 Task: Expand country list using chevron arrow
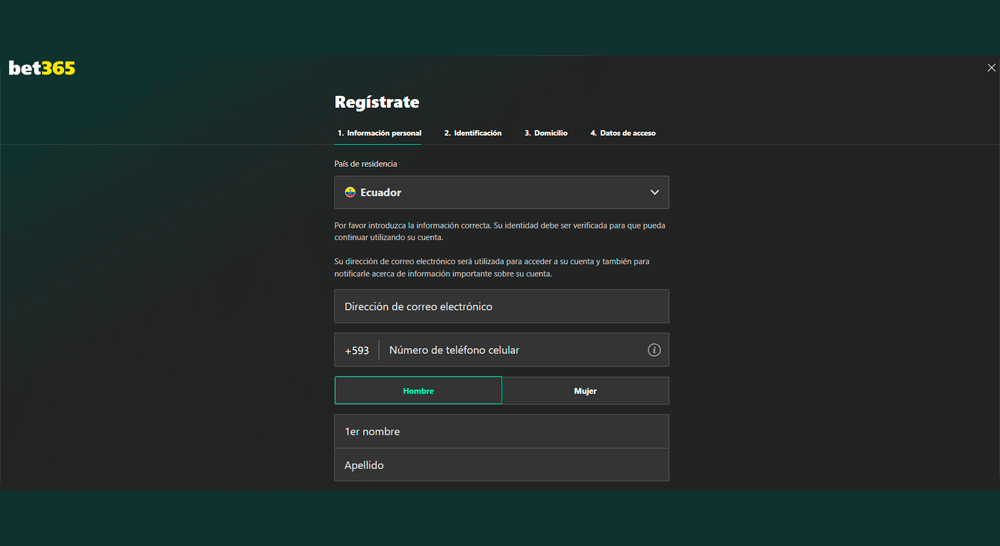click(x=654, y=192)
